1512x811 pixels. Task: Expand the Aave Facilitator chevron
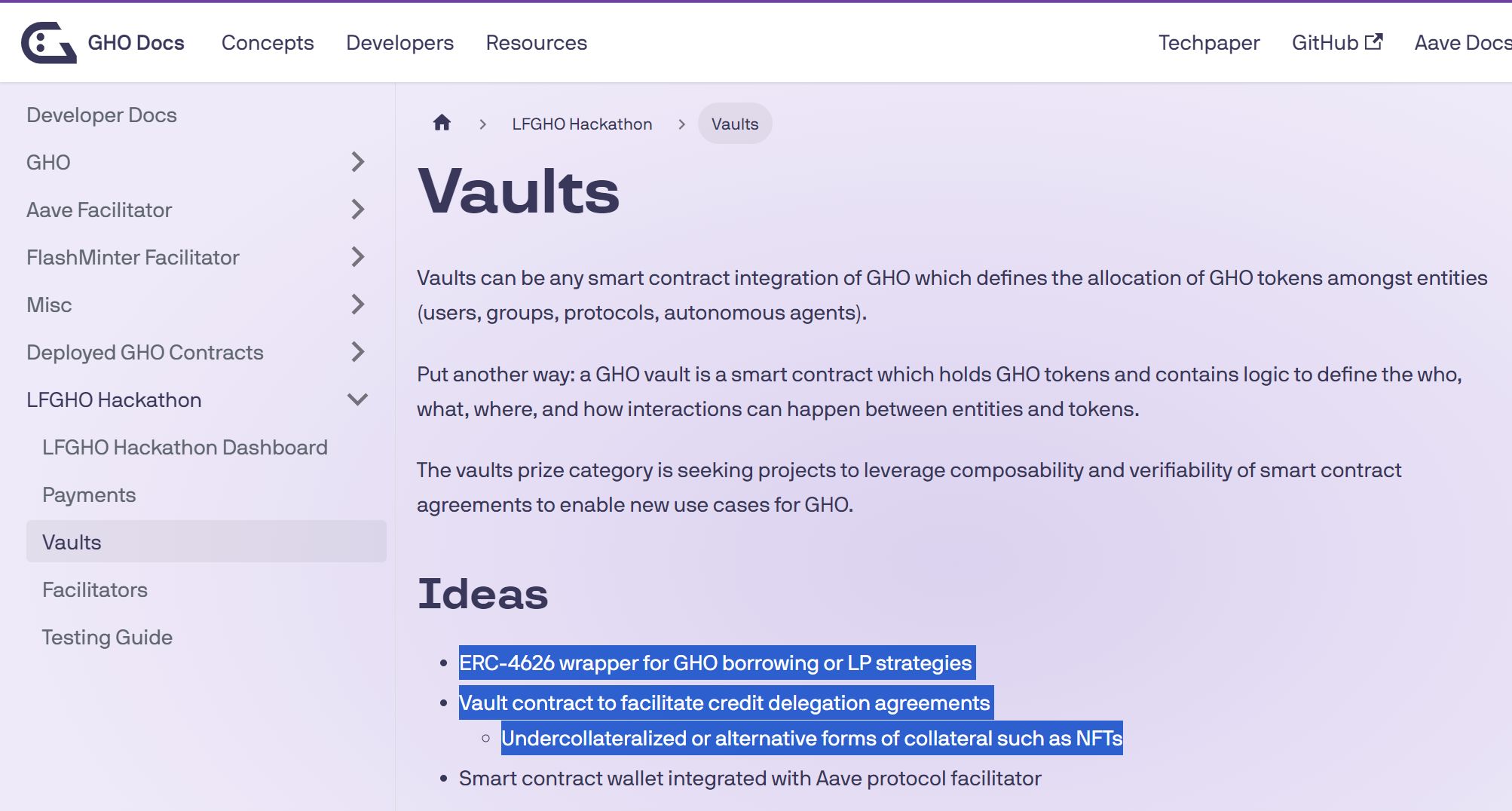[x=358, y=210]
